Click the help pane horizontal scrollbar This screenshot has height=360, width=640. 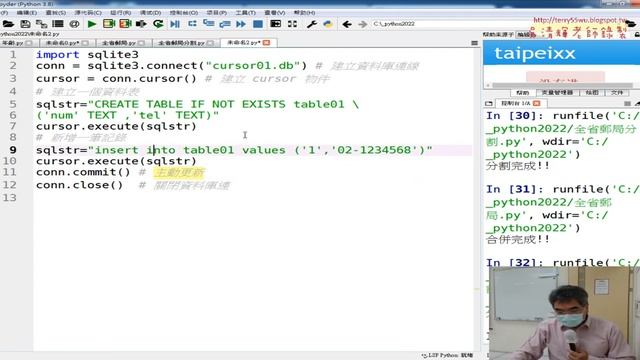tap(562, 86)
